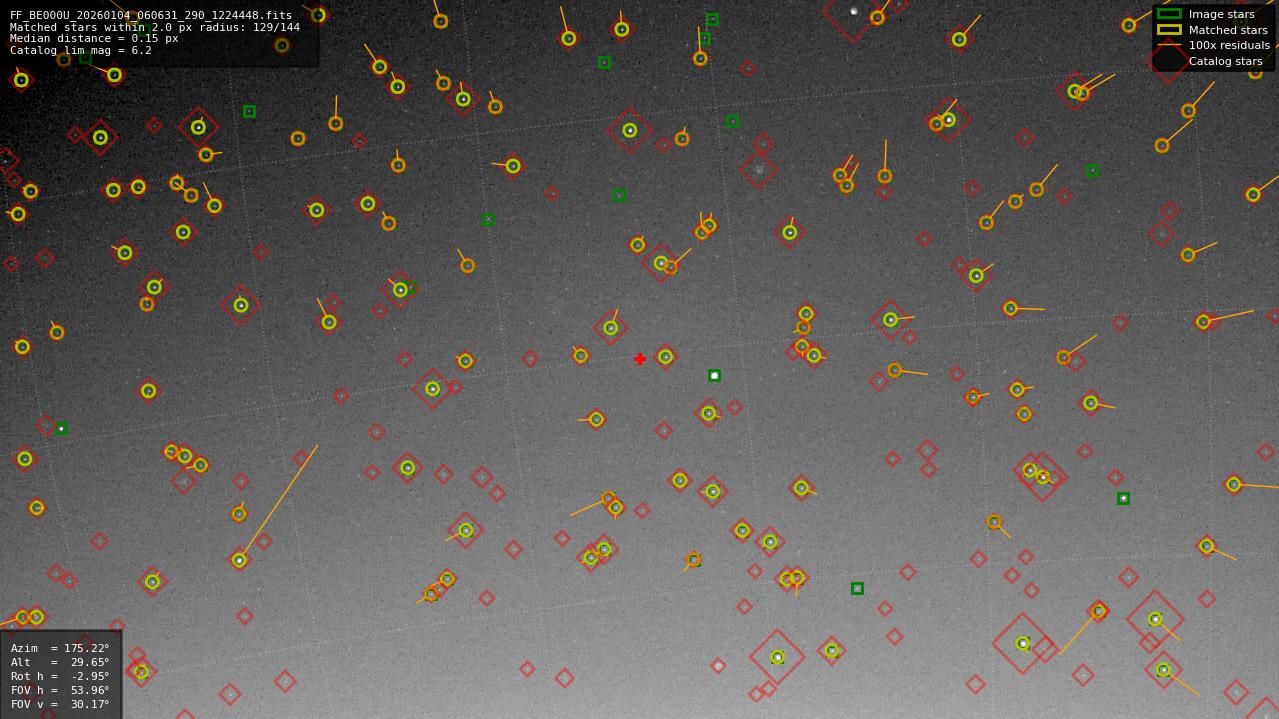Click the orange 100x residuals legend line
1279x719 pixels.
(1169, 45)
